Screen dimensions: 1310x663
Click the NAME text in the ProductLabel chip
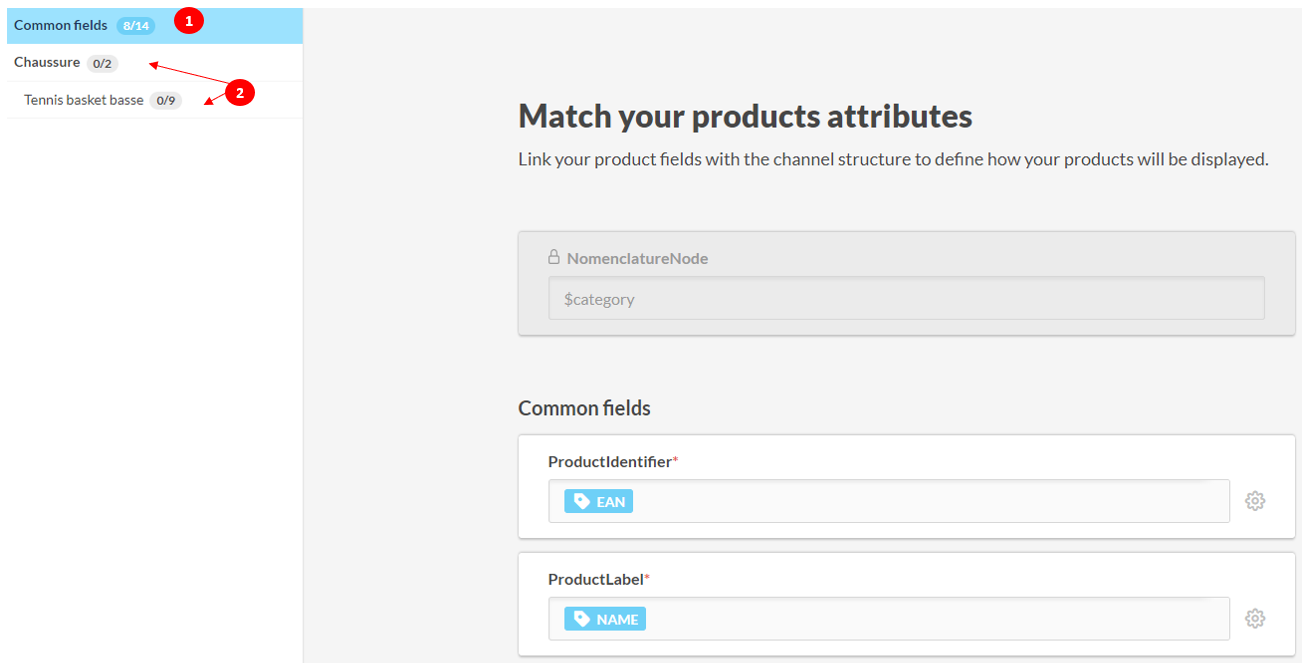[617, 620]
